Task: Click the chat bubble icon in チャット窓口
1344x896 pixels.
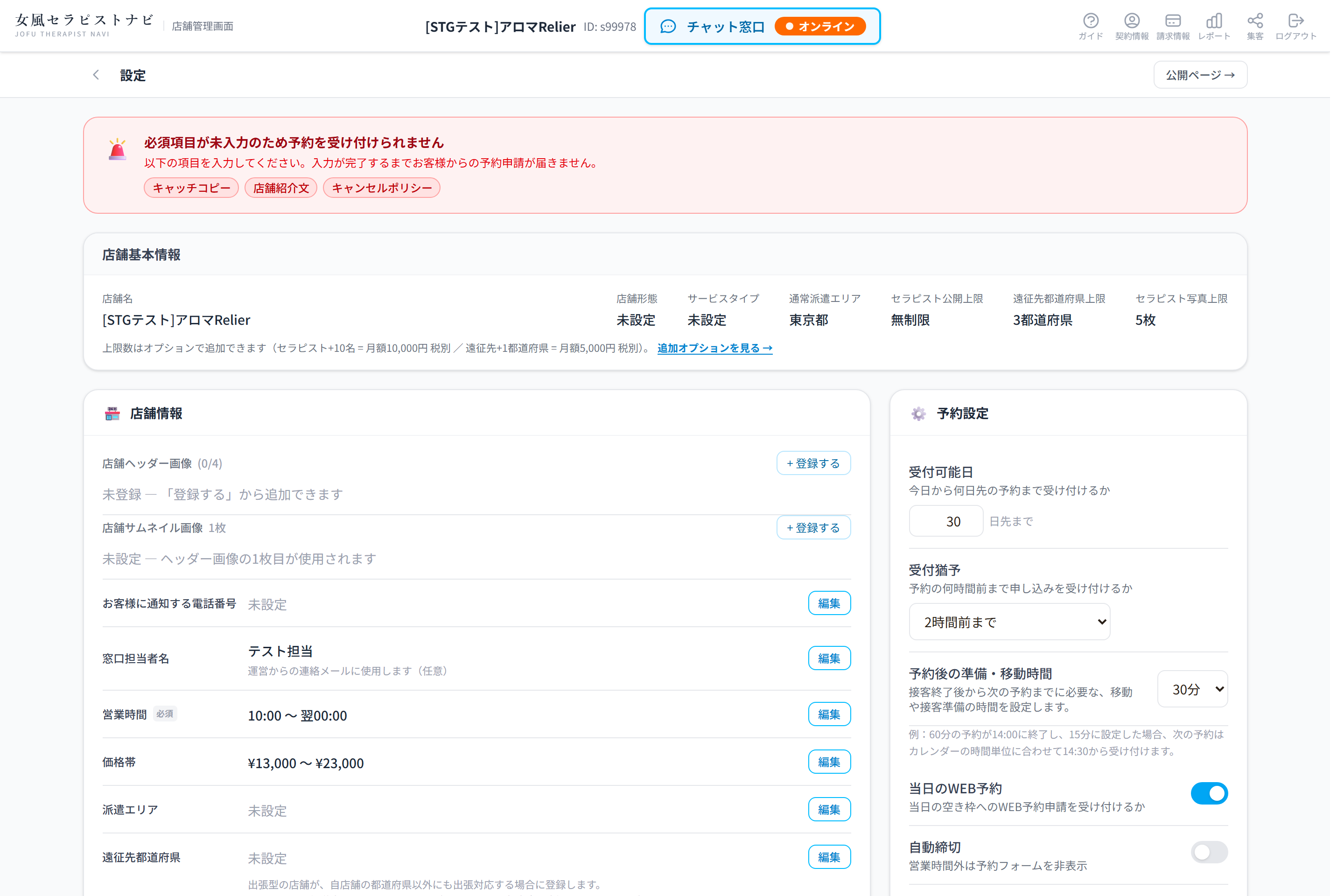Action: (x=675, y=26)
